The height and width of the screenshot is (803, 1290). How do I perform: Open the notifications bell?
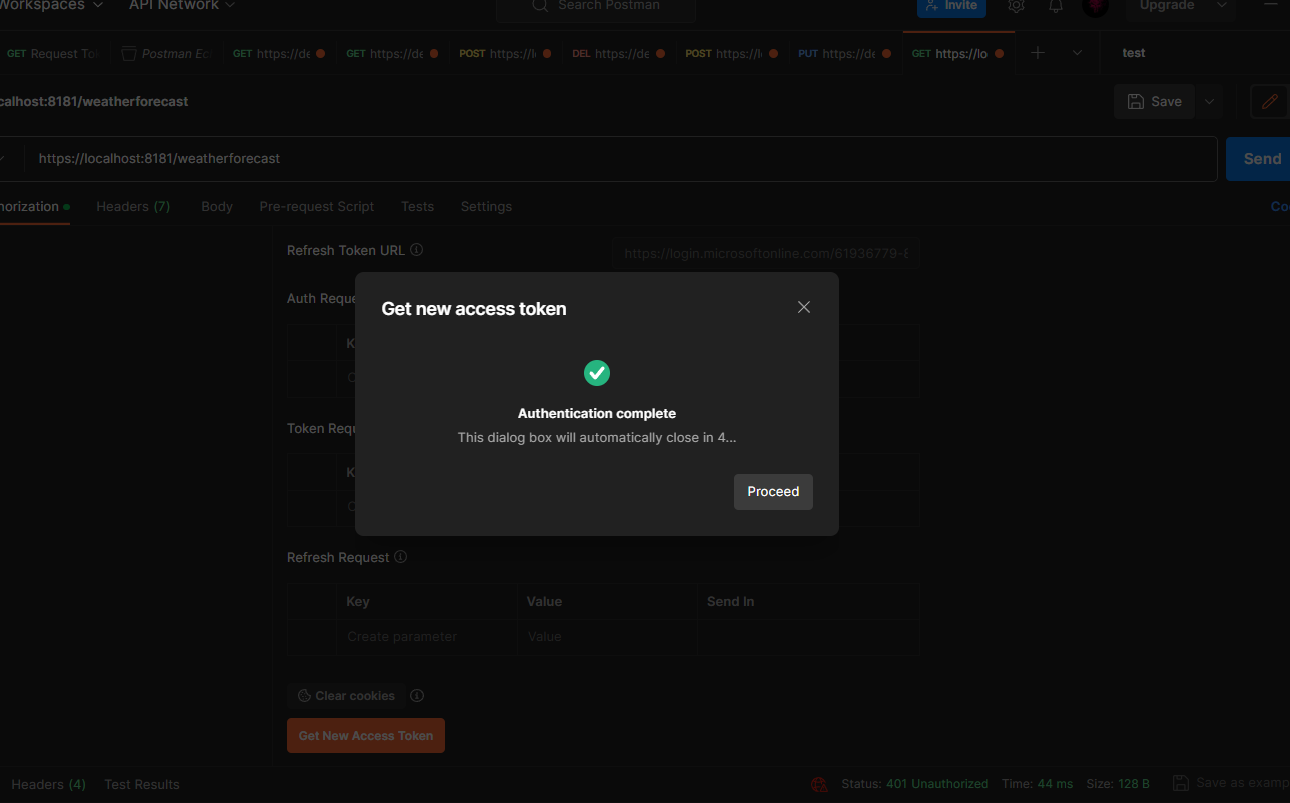tap(1056, 6)
